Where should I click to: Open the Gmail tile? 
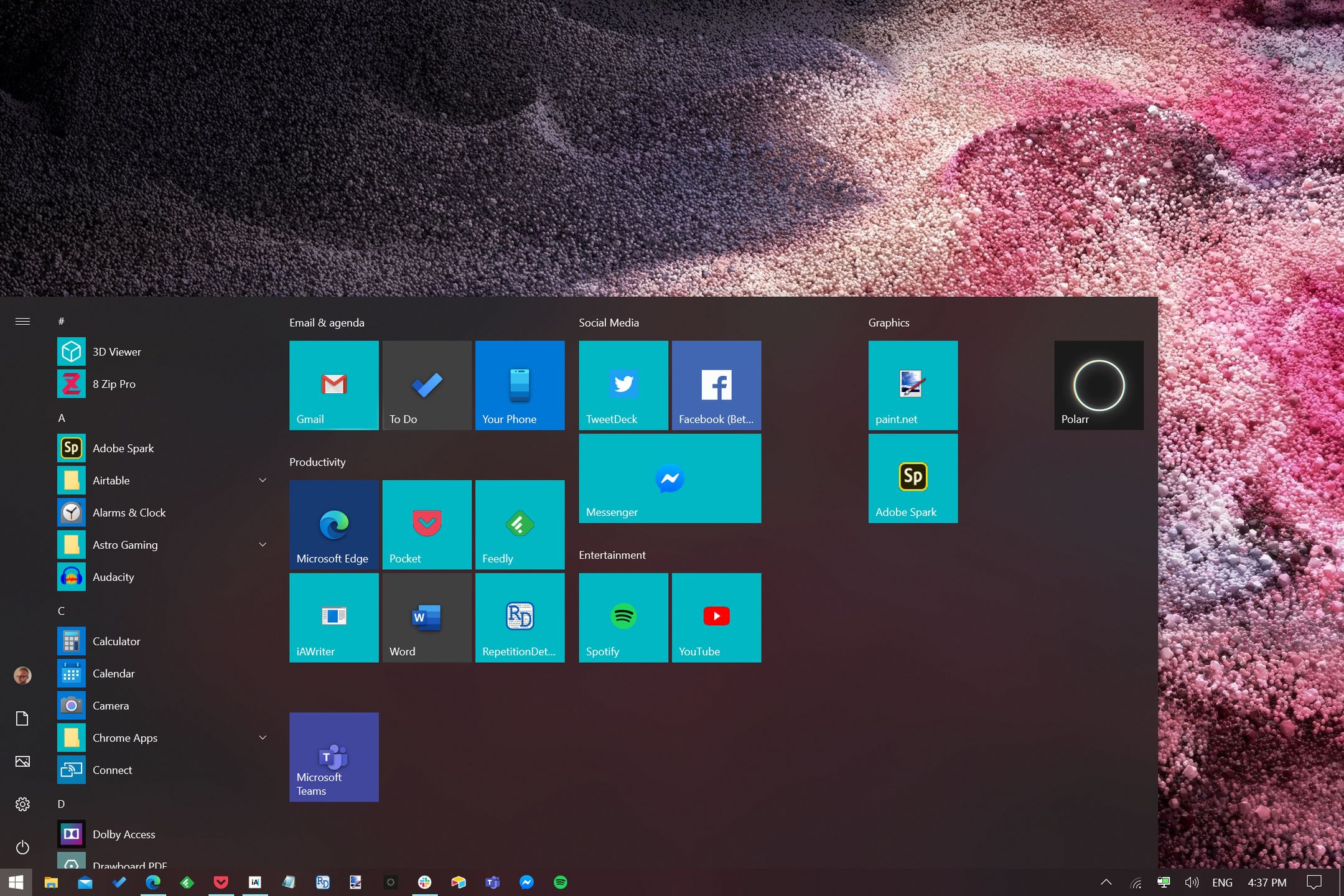[334, 385]
